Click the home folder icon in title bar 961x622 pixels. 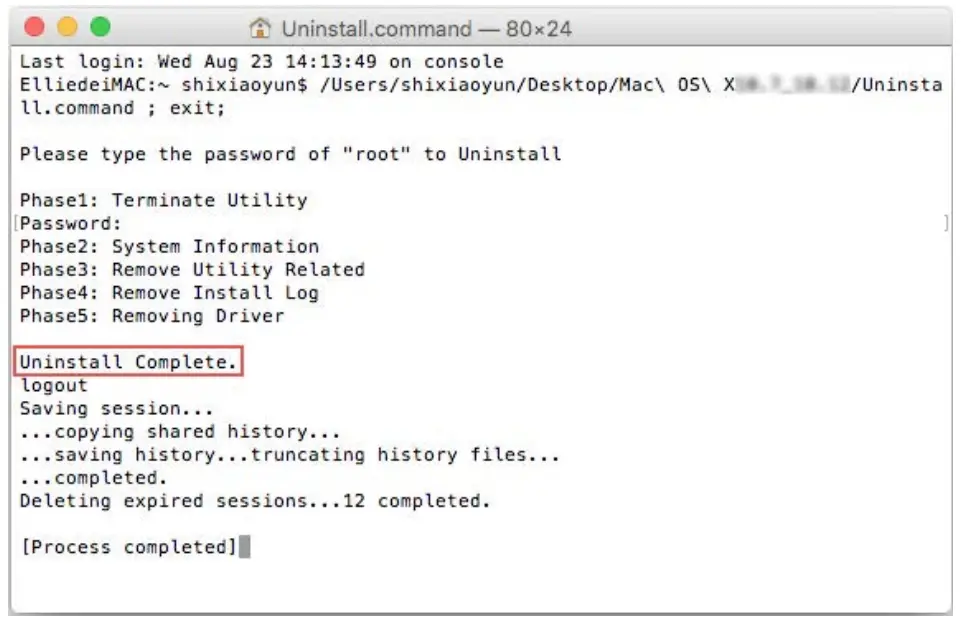(x=261, y=28)
